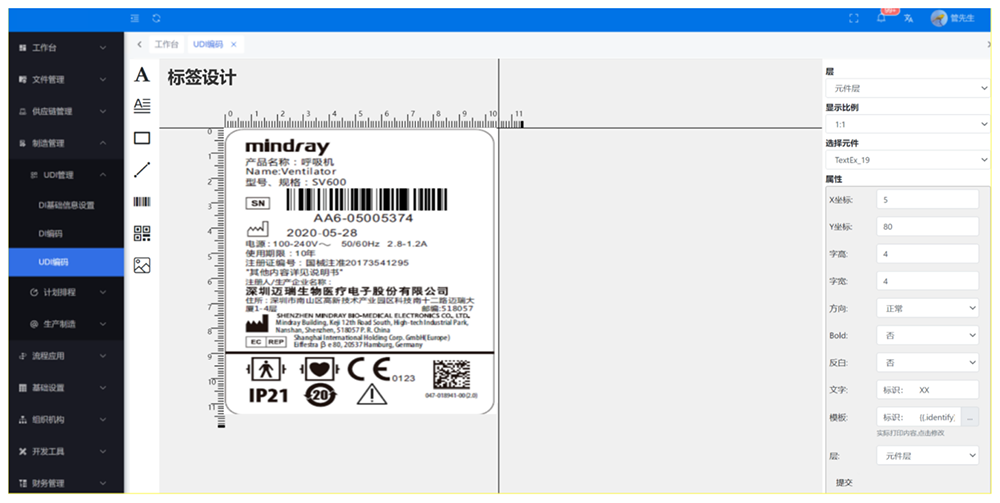Choose the diagonal line drawing tool
This screenshot has height=503, width=1000.
pyautogui.click(x=142, y=170)
